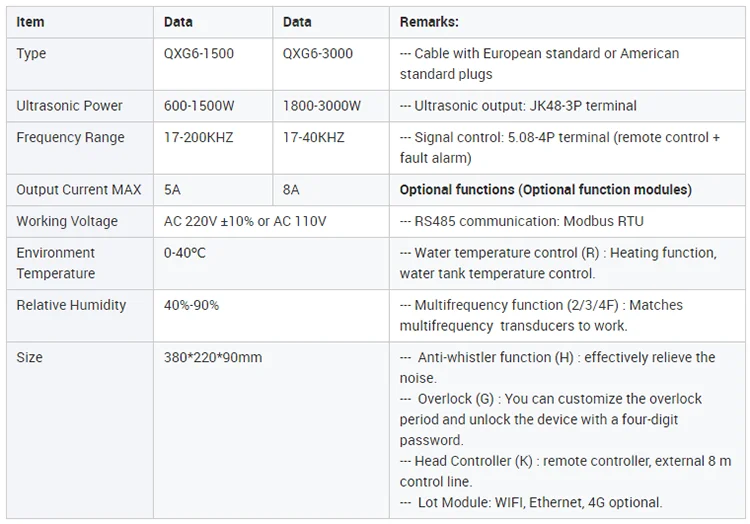
Task: Click the 0-40℃ temperature value
Action: coord(185,253)
